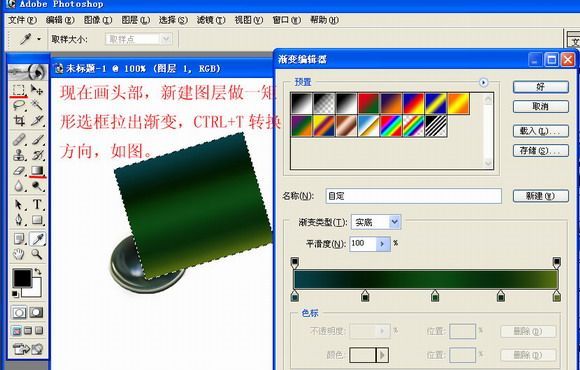580x370 pixels.
Task: Open the 窗口 Window menu
Action: pyautogui.click(x=286, y=20)
